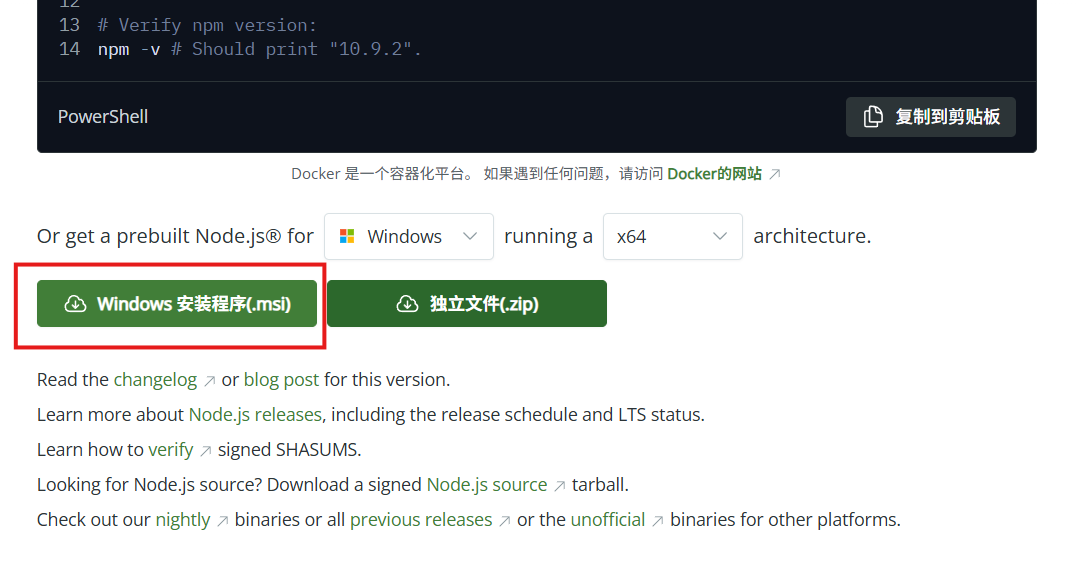This screenshot has height=569, width=1076.
Task: Visit the previous releases link
Action: [421, 520]
